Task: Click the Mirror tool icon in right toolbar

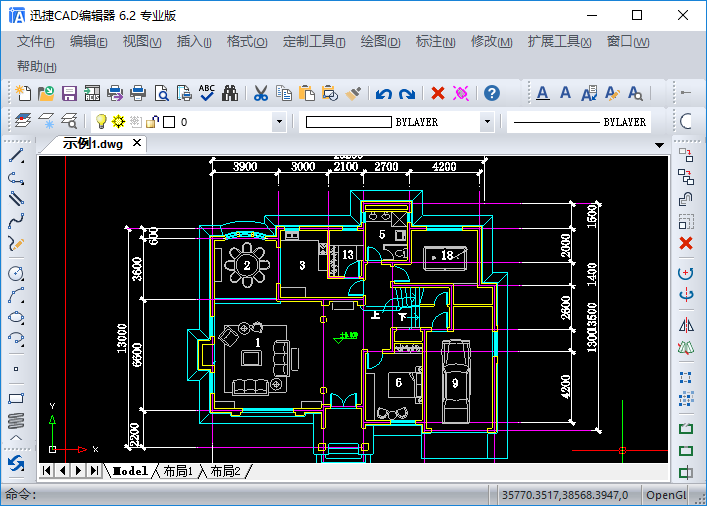Action: pos(686,325)
